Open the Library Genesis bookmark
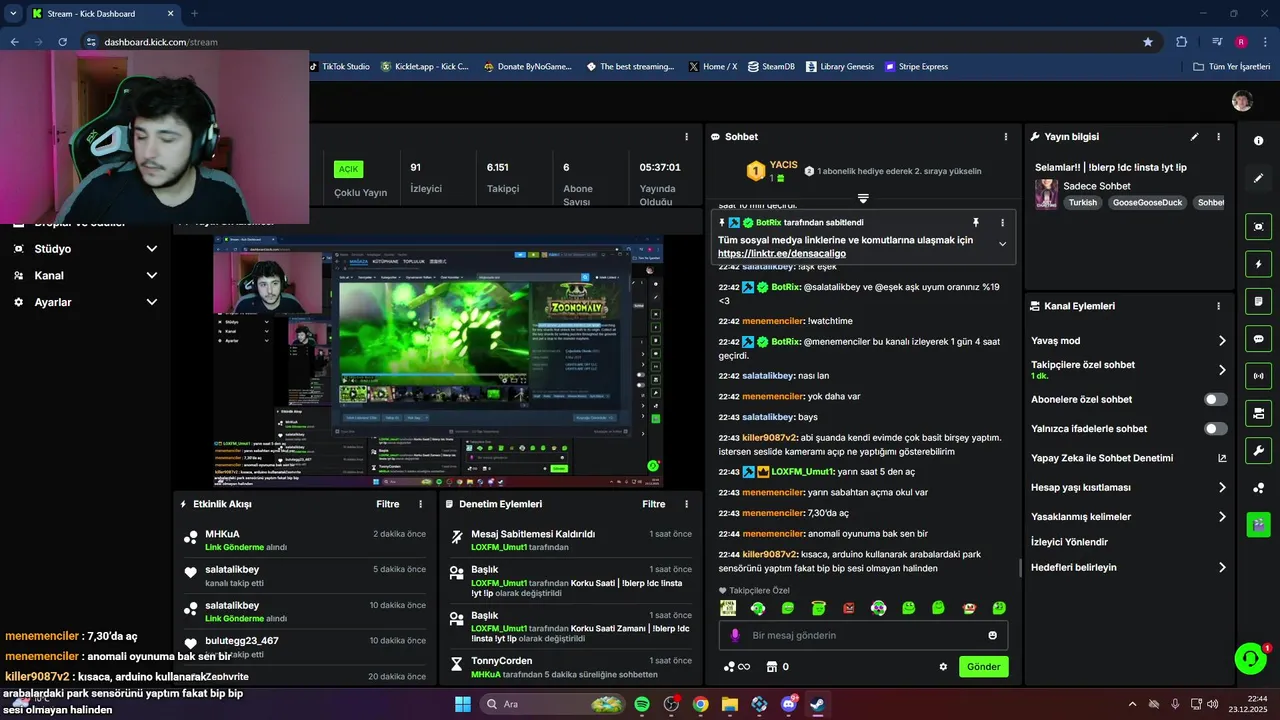1280x720 pixels. (x=840, y=67)
